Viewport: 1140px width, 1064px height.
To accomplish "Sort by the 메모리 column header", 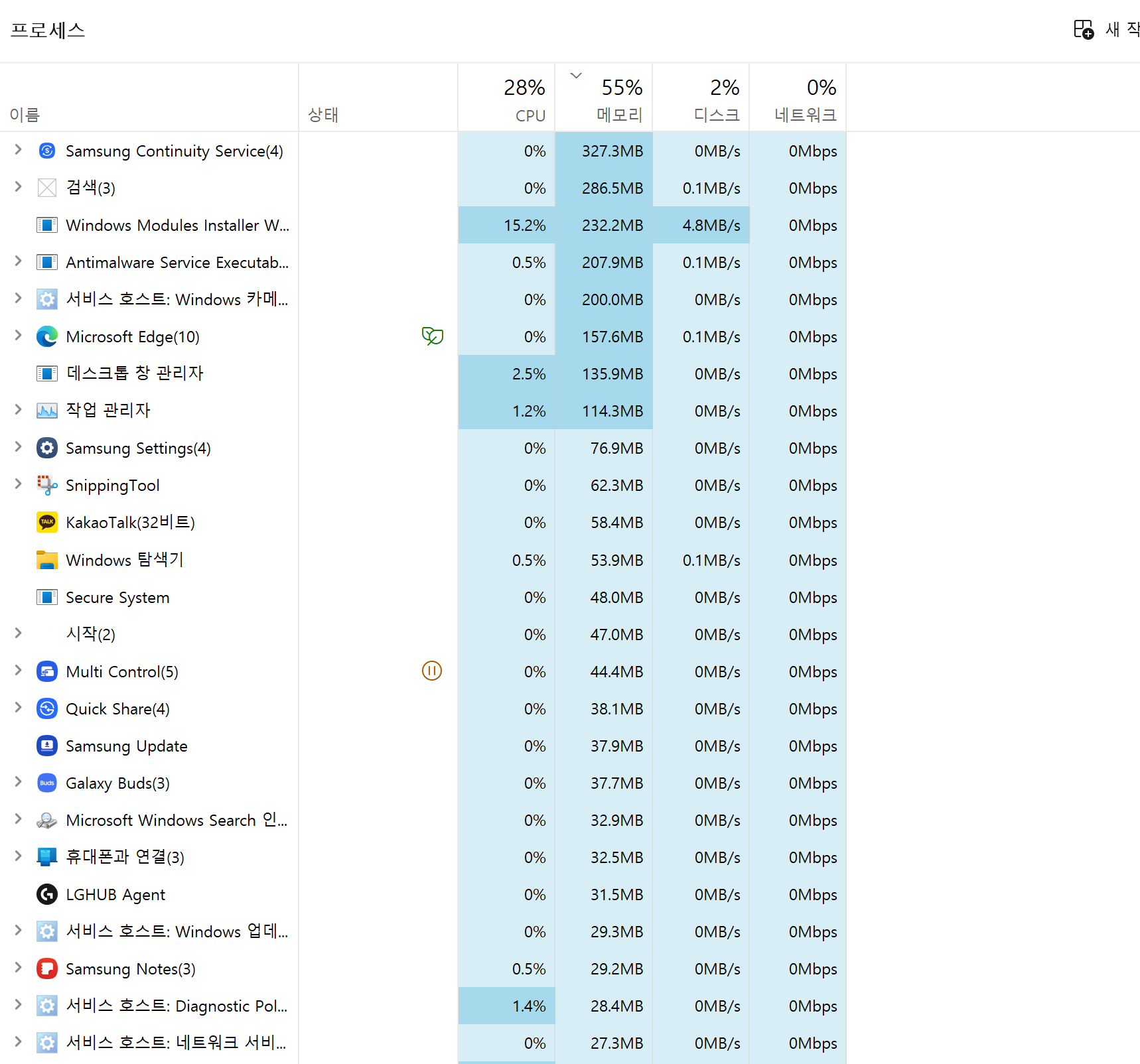I will [x=604, y=98].
